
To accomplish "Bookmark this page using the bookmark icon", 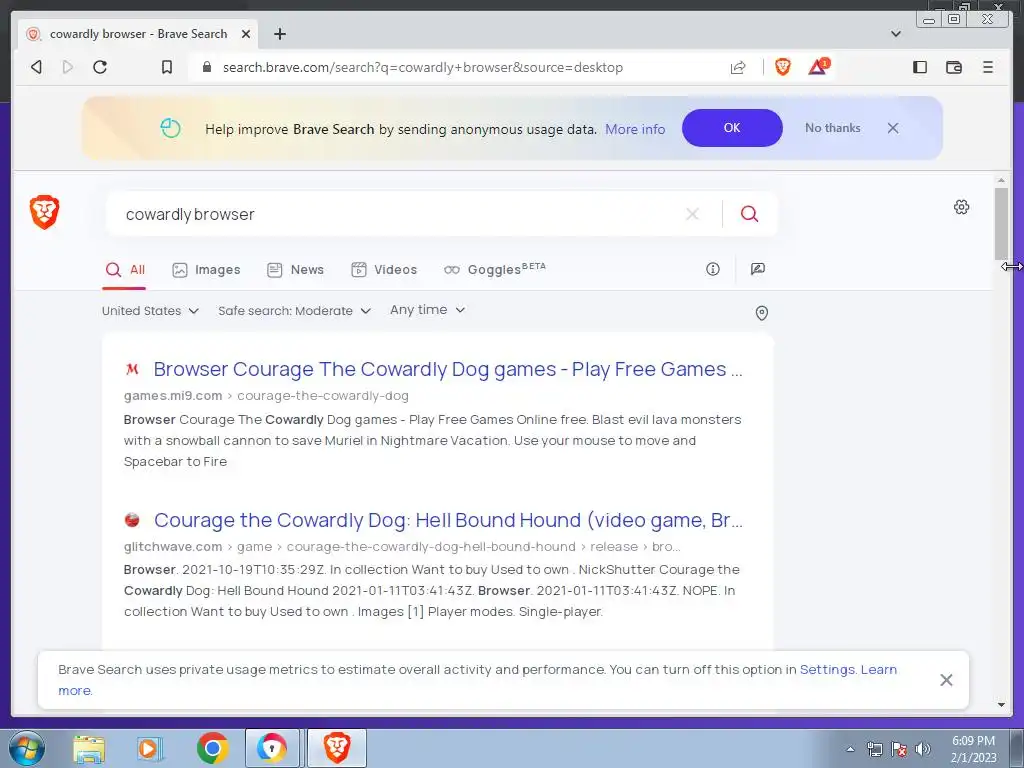I will (x=167, y=67).
